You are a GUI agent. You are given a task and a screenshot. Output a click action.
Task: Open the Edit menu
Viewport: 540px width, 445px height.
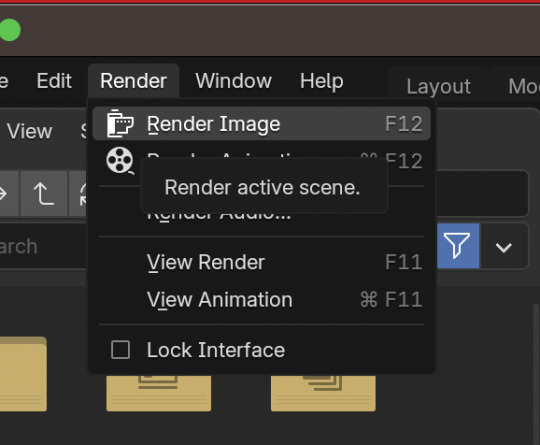[54, 81]
